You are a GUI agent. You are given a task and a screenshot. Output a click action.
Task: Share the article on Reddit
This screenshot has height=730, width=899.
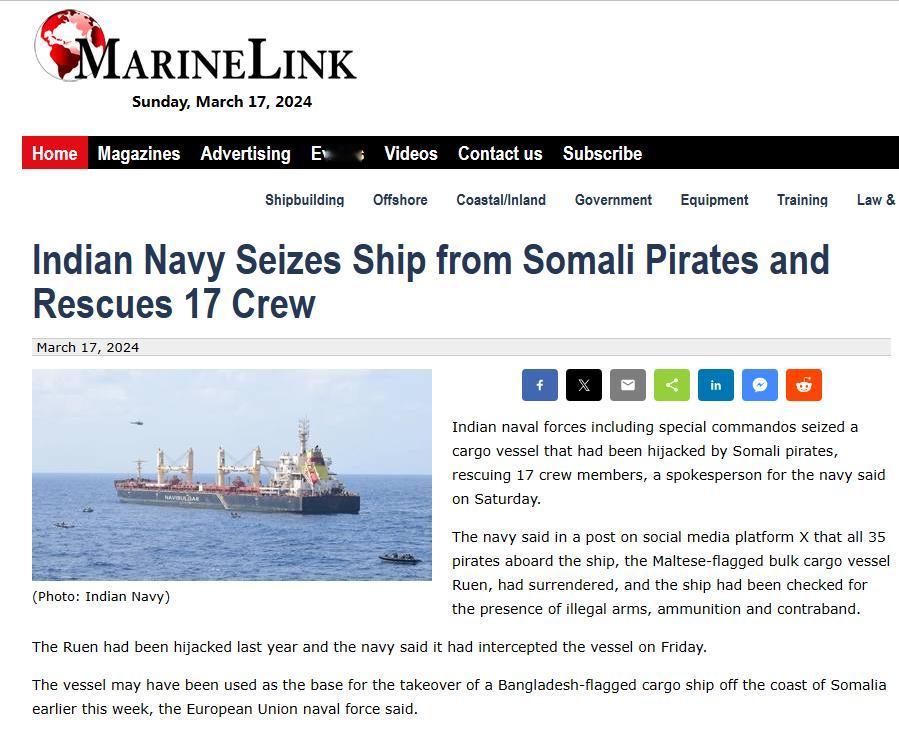point(804,385)
